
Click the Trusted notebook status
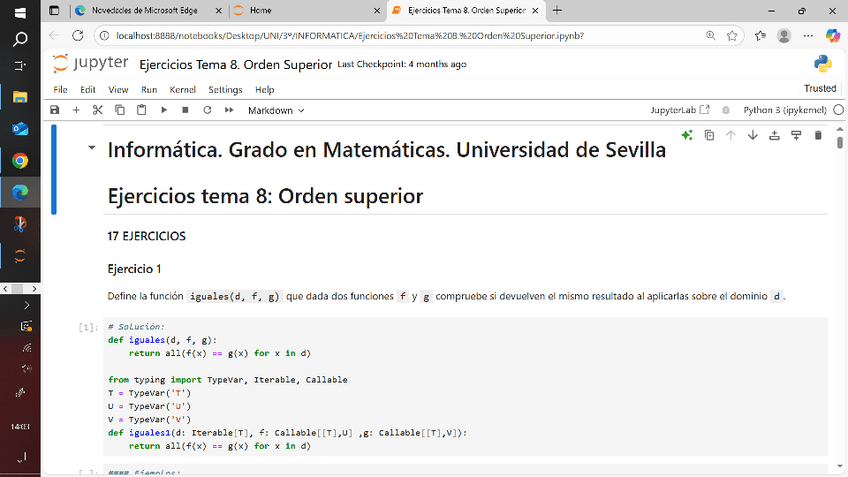pos(820,89)
